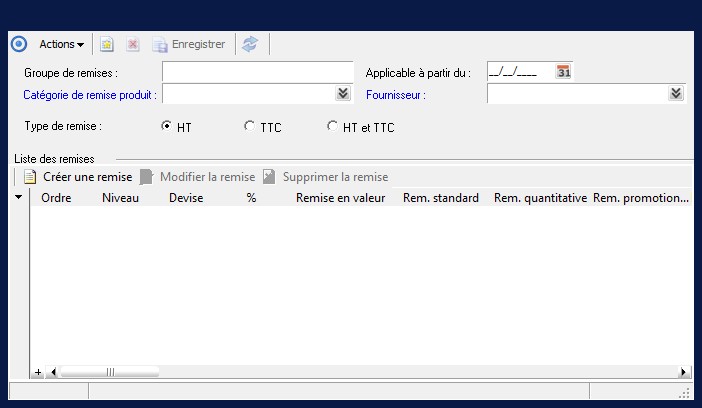702x408 pixels.
Task: Click the Remise en valeur column header
Action: coord(340,198)
